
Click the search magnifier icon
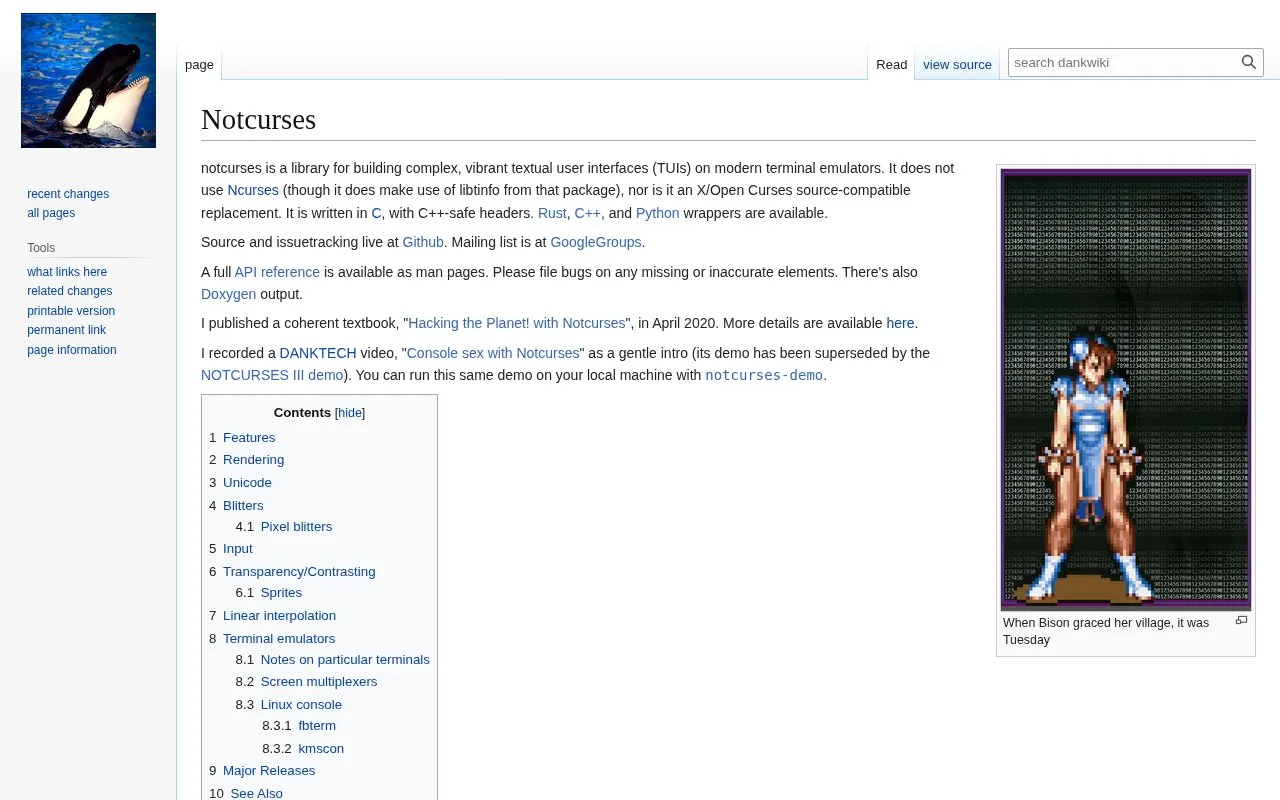click(x=1249, y=62)
